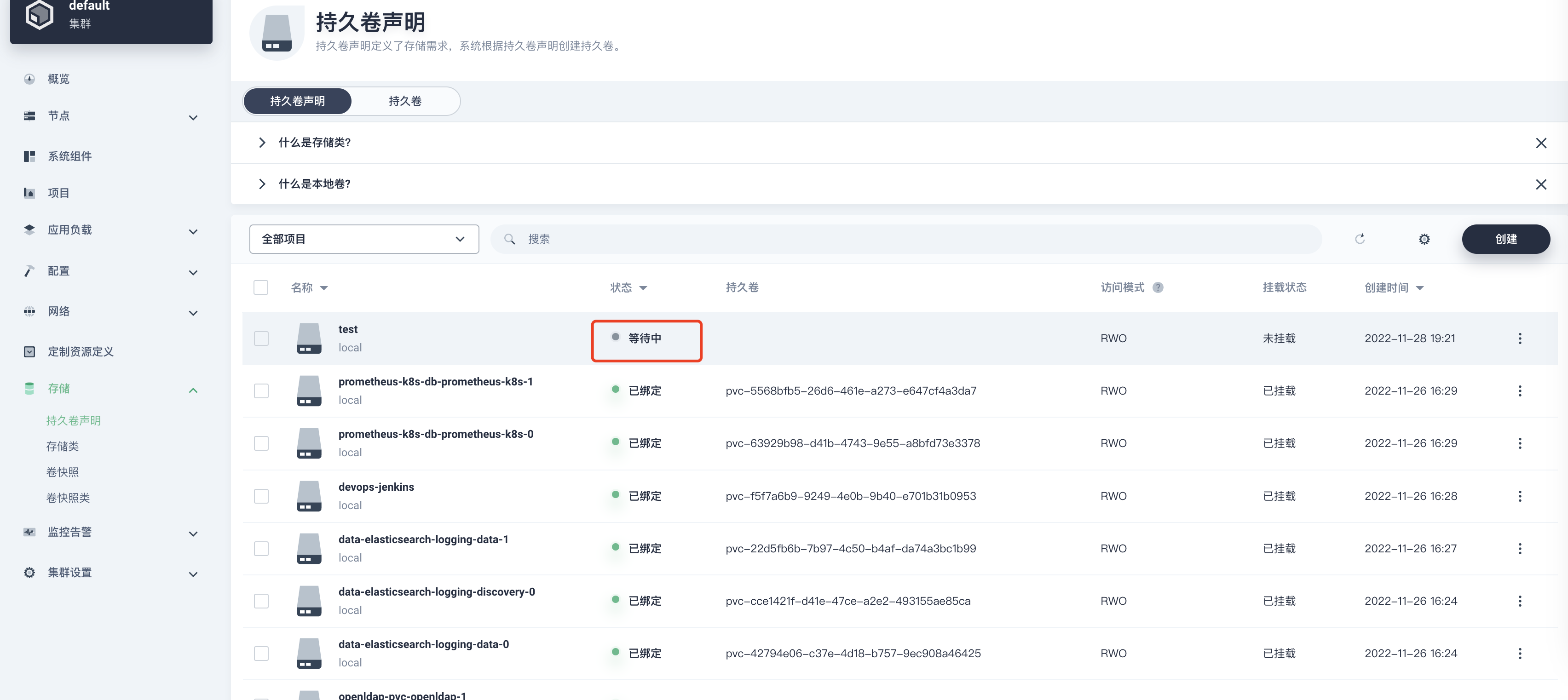This screenshot has width=1568, height=700.
Task: Dismiss the '什么是存储类?' info panel
Action: [x=1540, y=143]
